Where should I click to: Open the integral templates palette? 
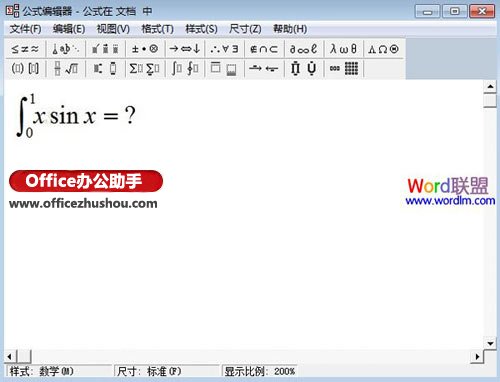185,69
